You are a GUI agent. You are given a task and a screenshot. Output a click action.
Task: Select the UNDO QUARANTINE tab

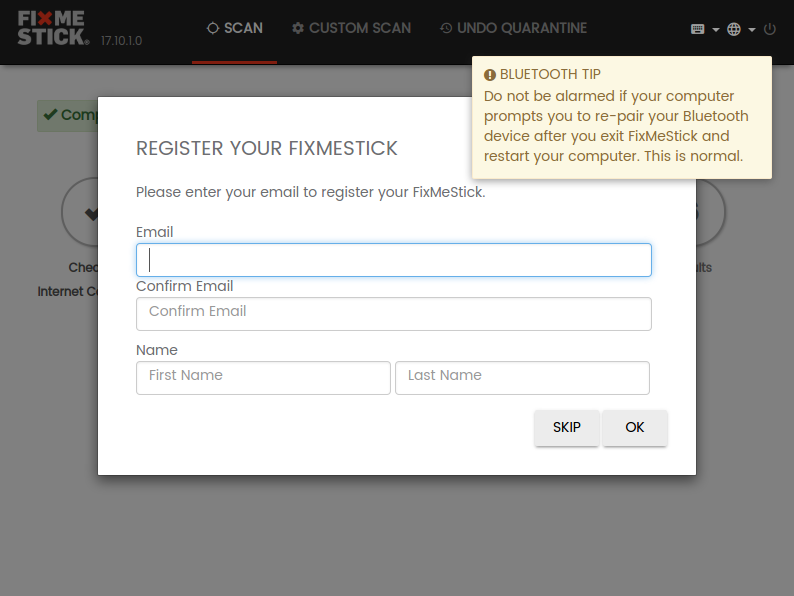[513, 28]
